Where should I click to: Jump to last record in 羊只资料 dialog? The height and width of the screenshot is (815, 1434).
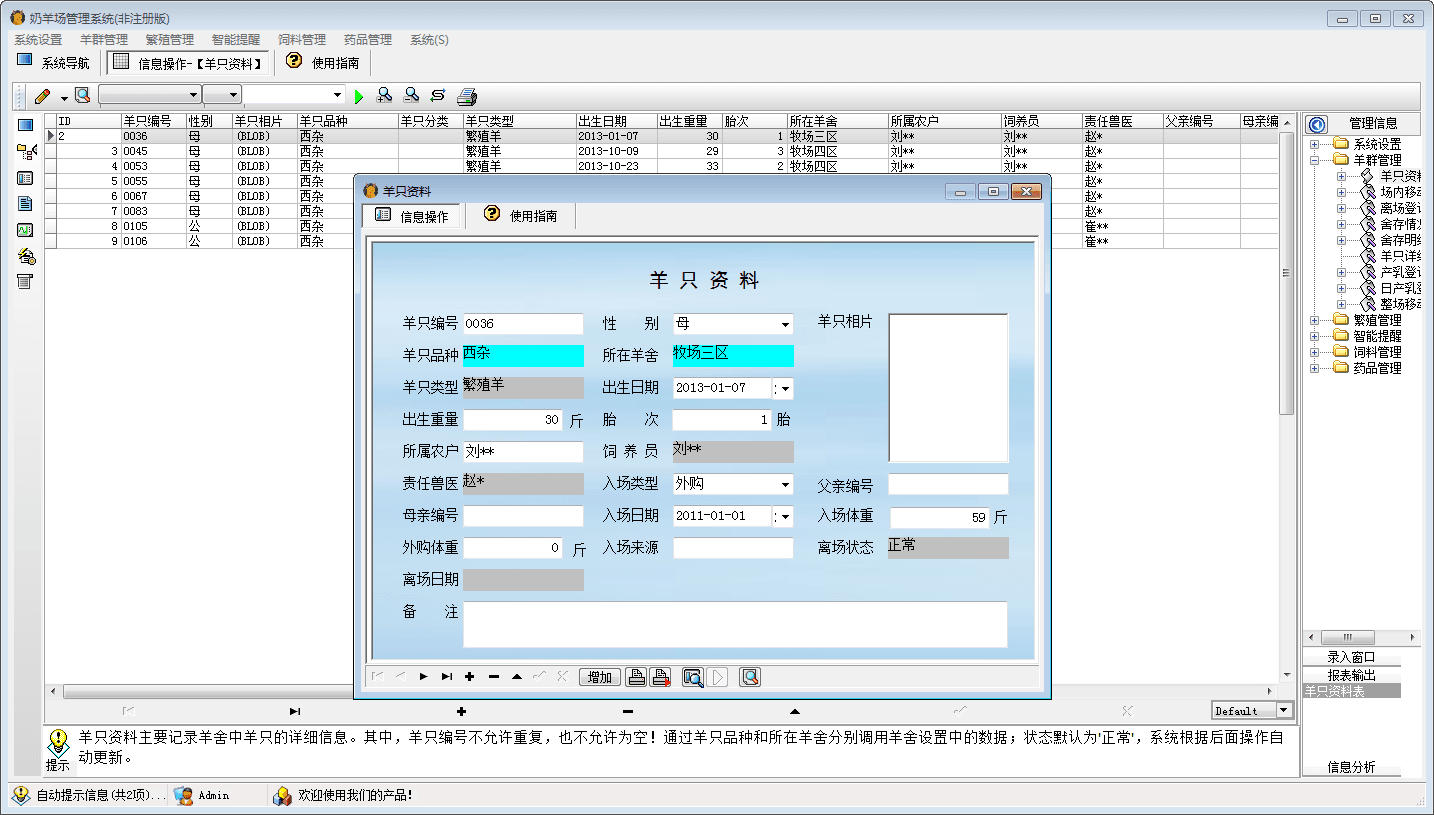point(447,677)
